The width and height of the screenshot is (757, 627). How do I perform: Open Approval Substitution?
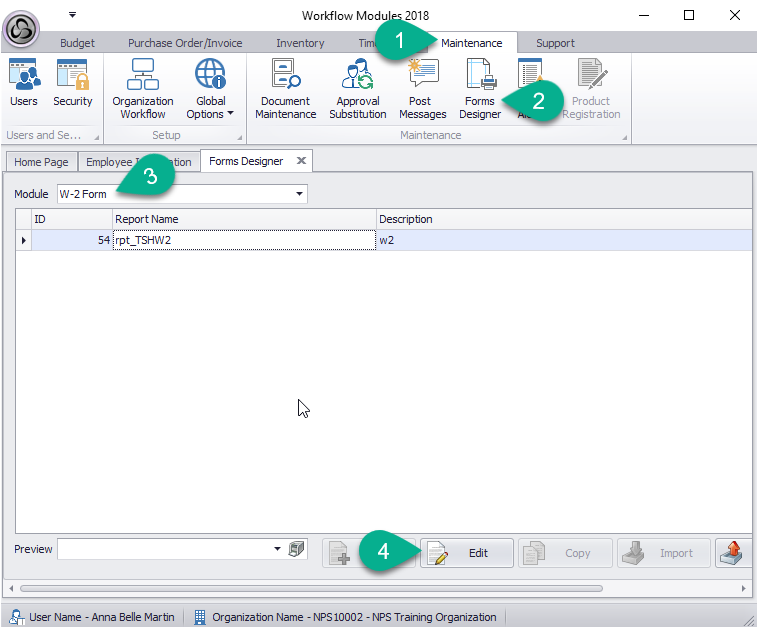[358, 89]
